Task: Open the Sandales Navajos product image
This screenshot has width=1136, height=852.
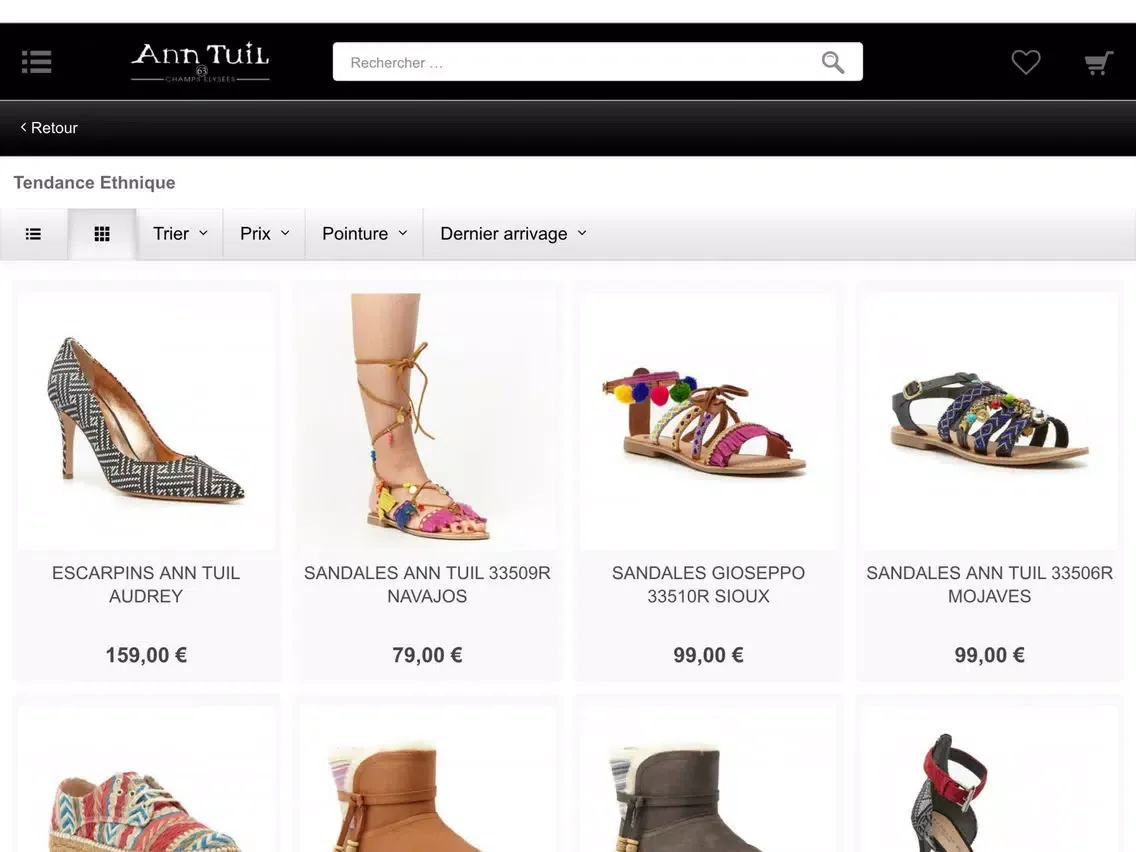Action: [427, 421]
